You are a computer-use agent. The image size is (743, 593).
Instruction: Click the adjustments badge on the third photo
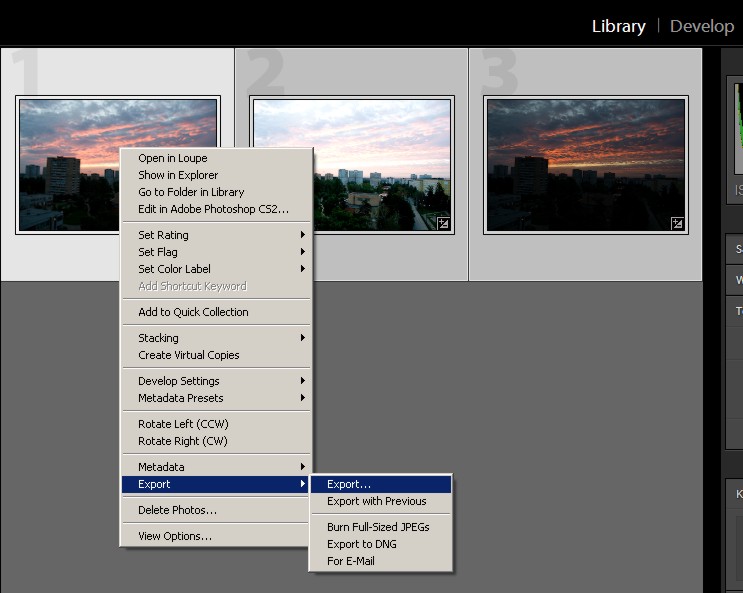click(677, 223)
